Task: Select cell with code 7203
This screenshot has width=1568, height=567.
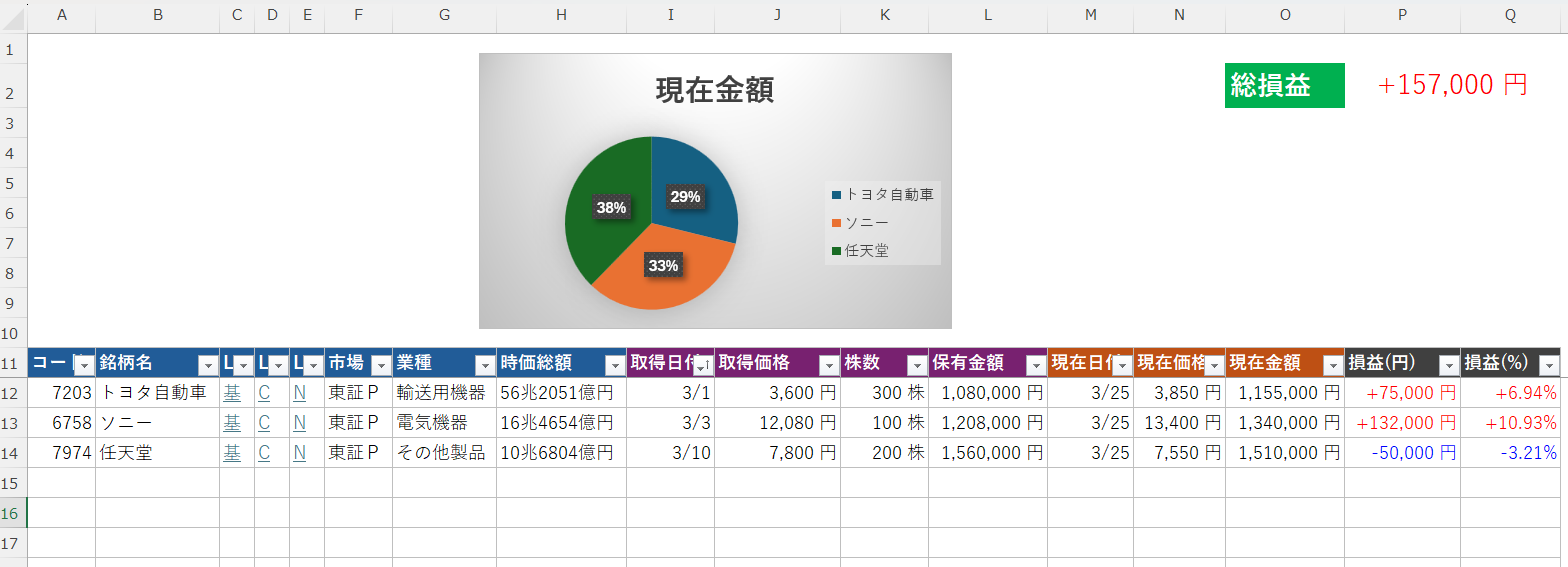Action: [62, 393]
